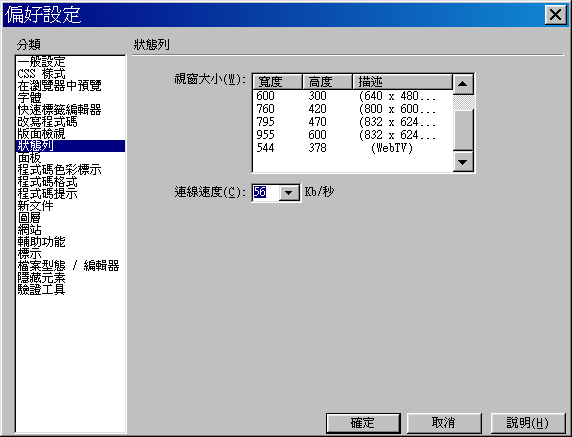Click the 寬度 column header
The image size is (572, 437).
click(x=277, y=82)
